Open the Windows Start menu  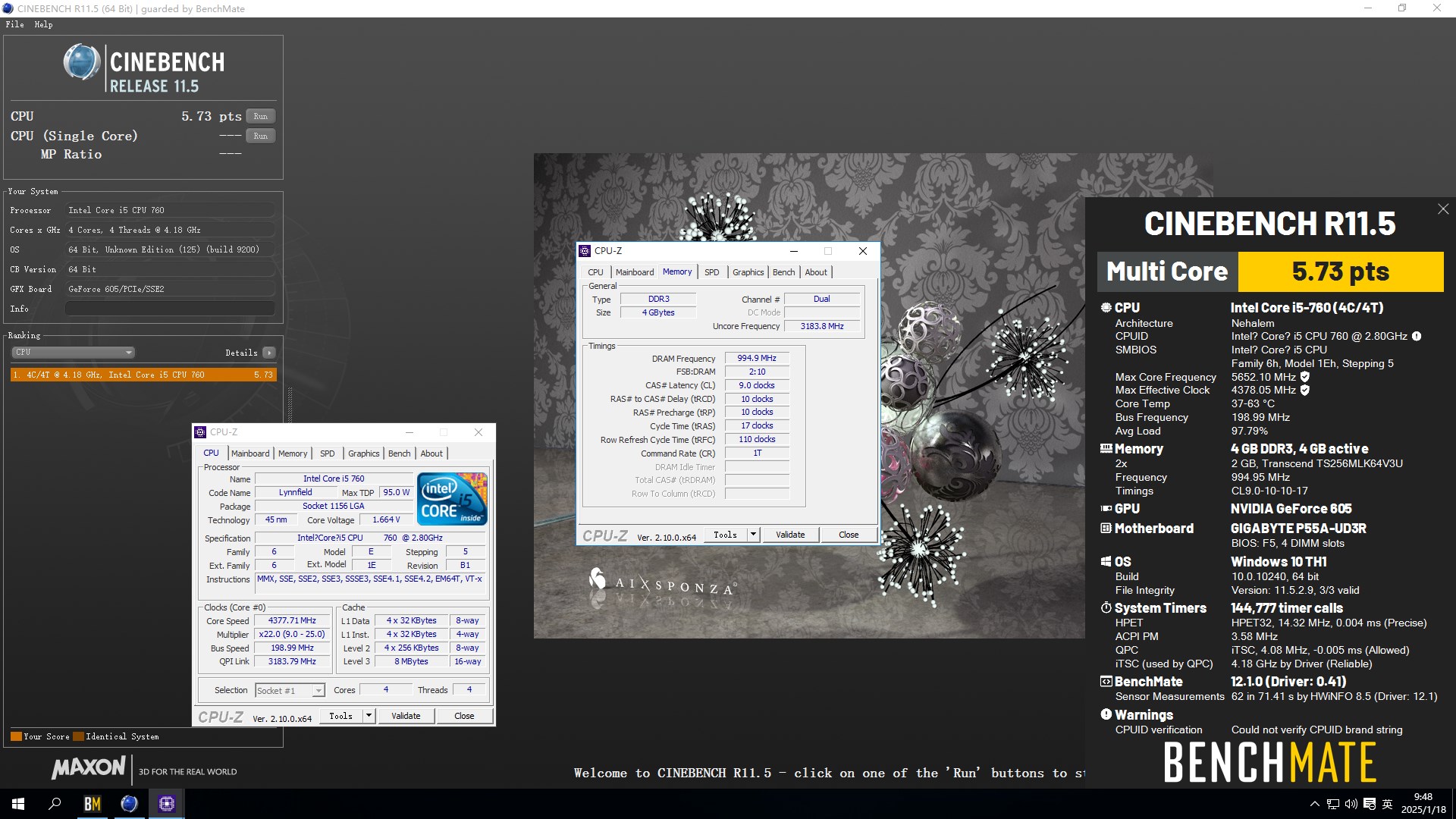click(18, 804)
